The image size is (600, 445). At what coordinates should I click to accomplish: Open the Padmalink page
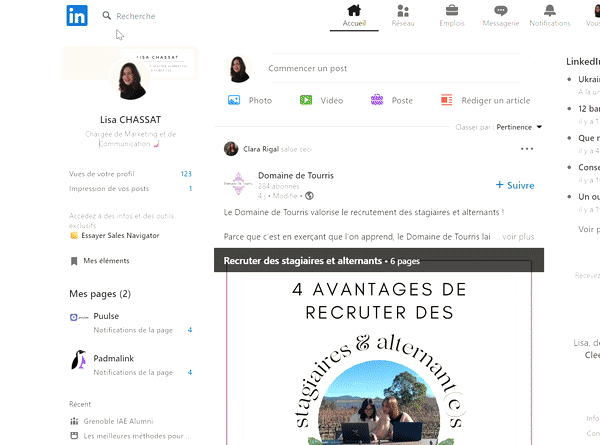pos(114,359)
